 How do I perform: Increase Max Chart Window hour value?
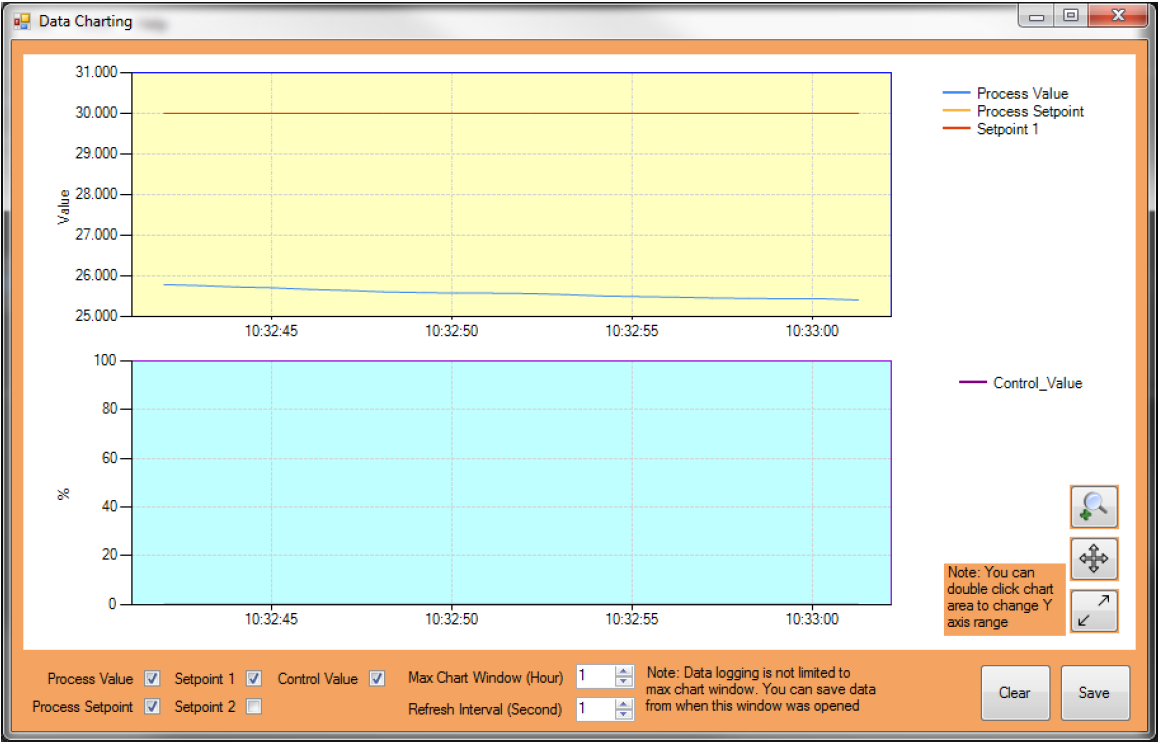624,672
